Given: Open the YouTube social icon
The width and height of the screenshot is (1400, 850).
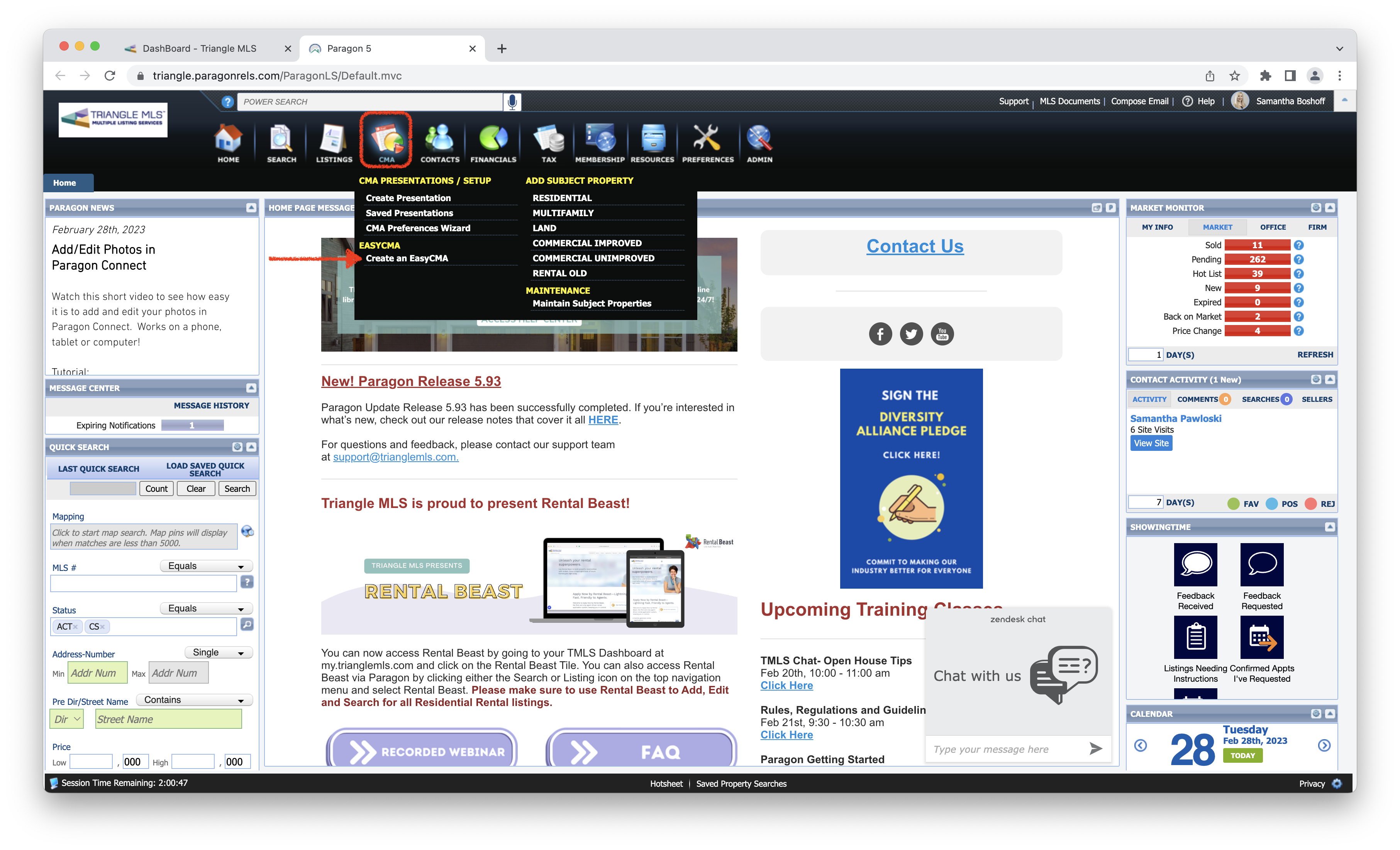Looking at the screenshot, I should coord(942,334).
